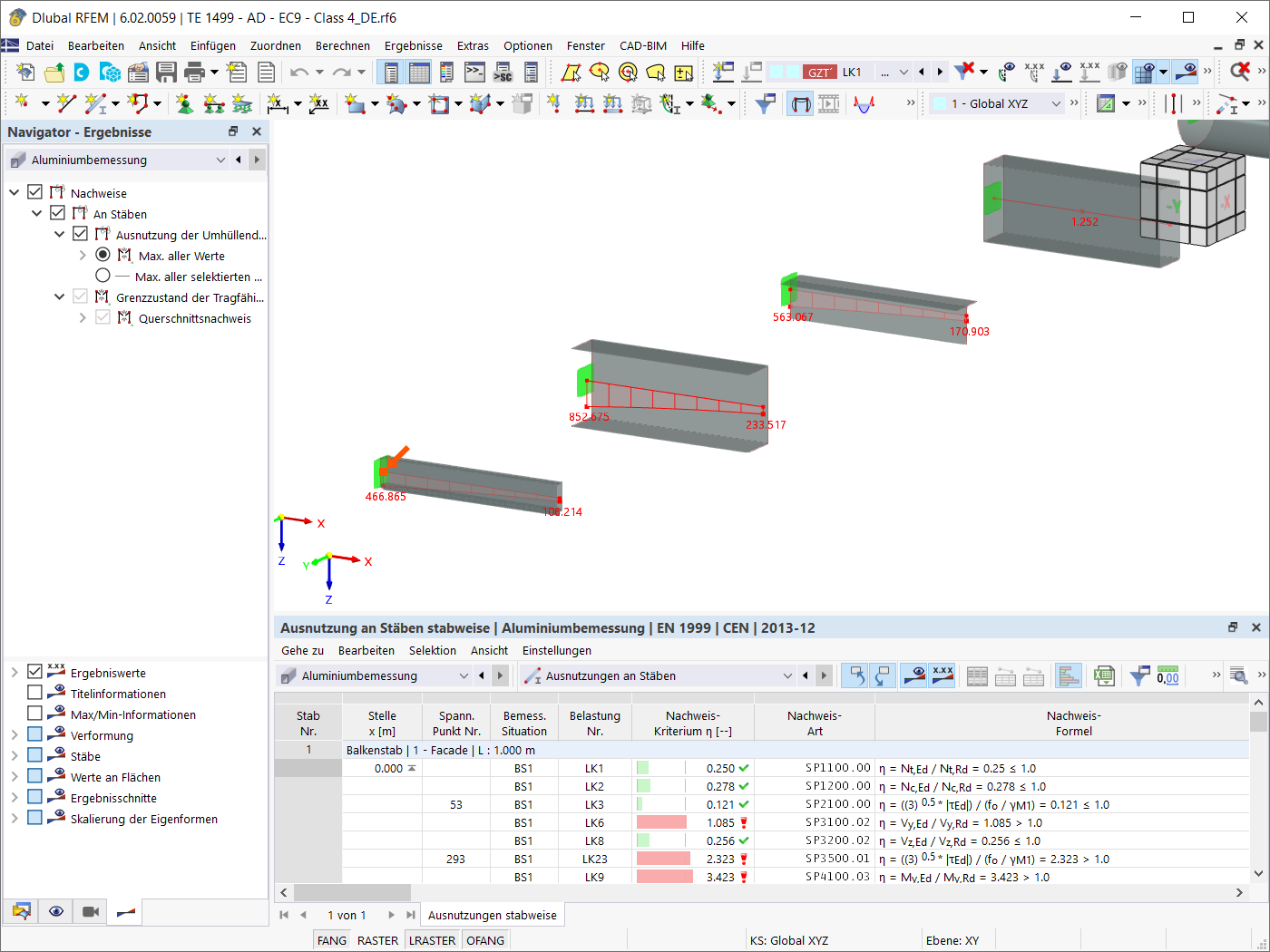The width and height of the screenshot is (1270, 952).
Task: Expand the Querschnittsnachweis tree node
Action: pyautogui.click(x=82, y=317)
